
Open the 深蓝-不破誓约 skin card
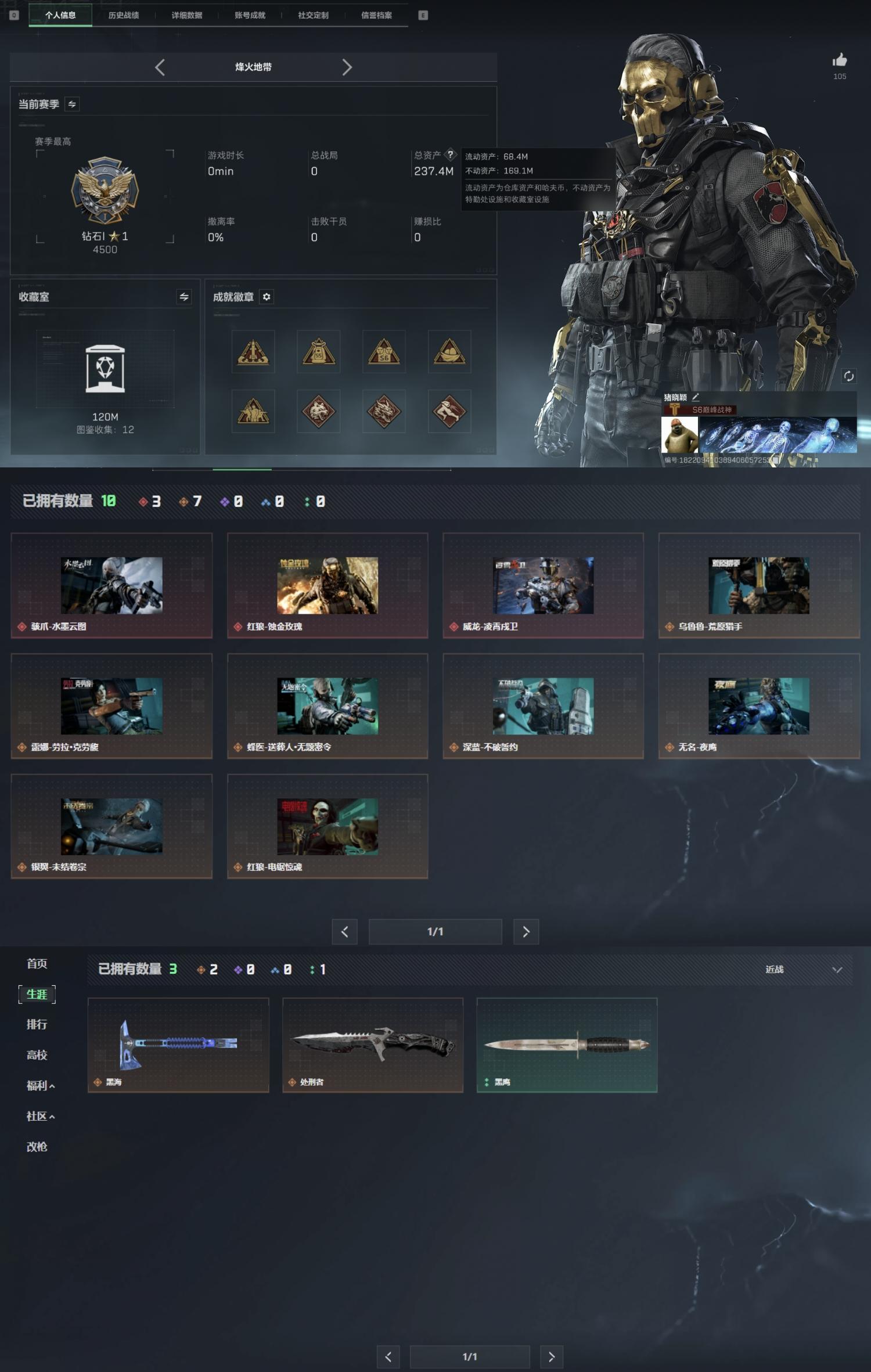(544, 706)
